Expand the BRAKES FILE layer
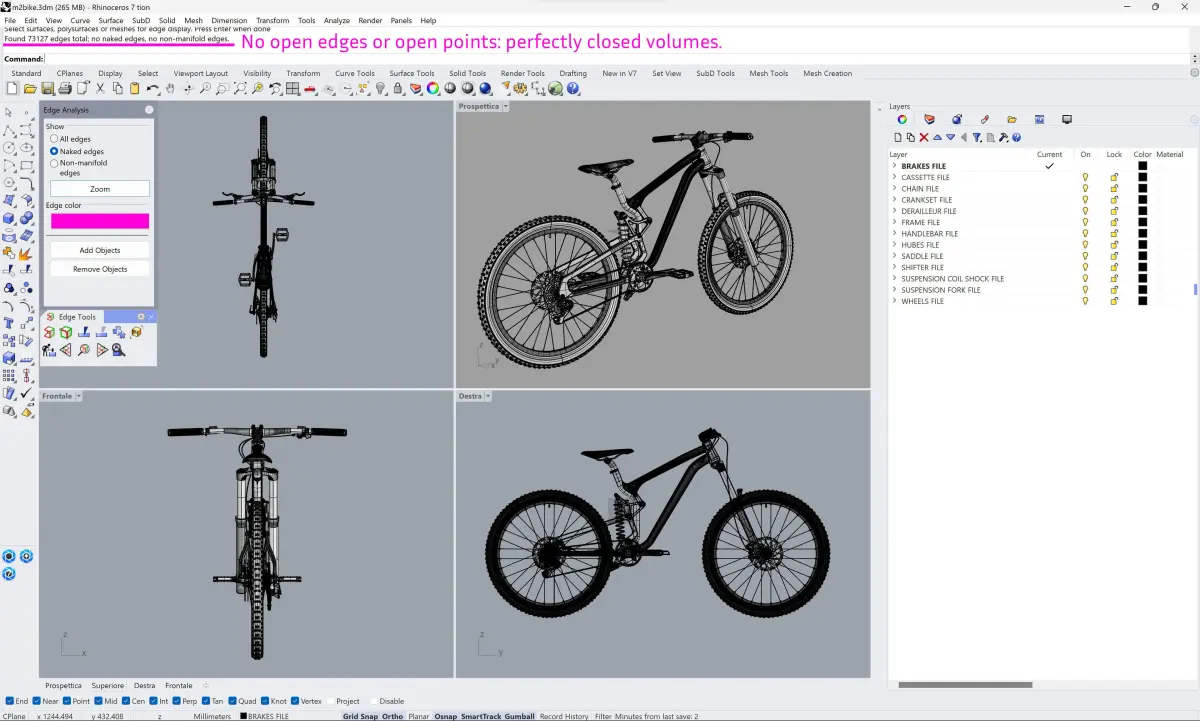 click(894, 166)
